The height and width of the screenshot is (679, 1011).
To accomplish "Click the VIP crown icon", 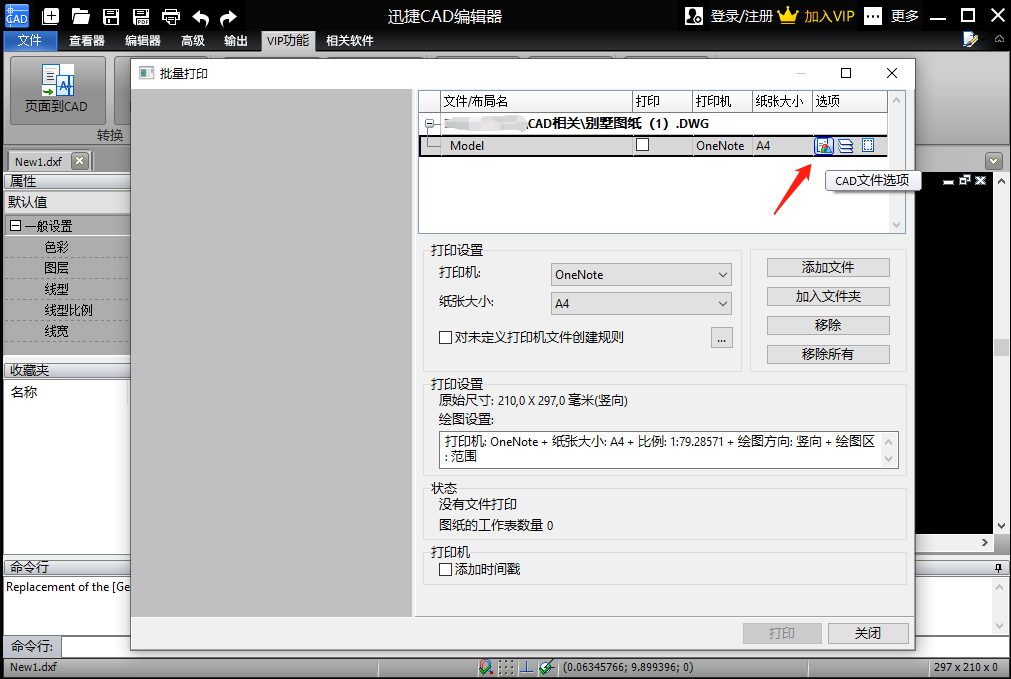I will [x=788, y=15].
